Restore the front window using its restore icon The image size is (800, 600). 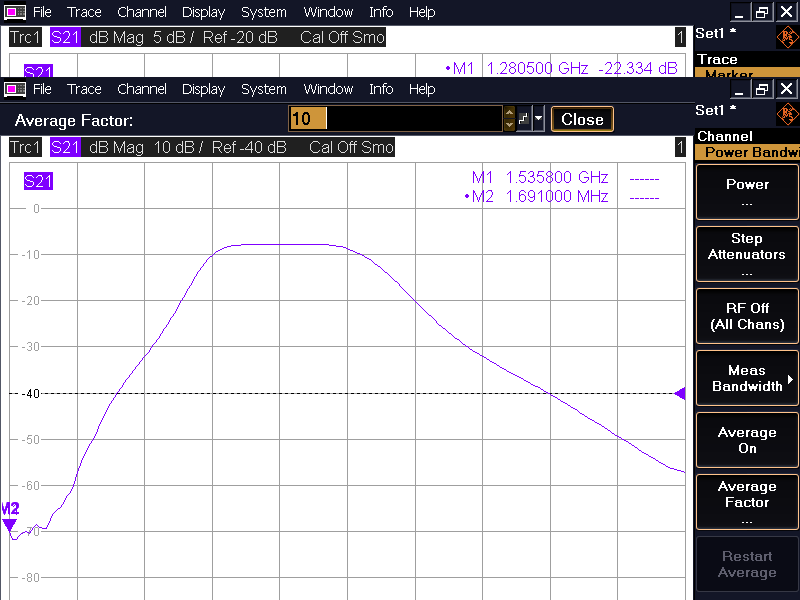[762, 89]
